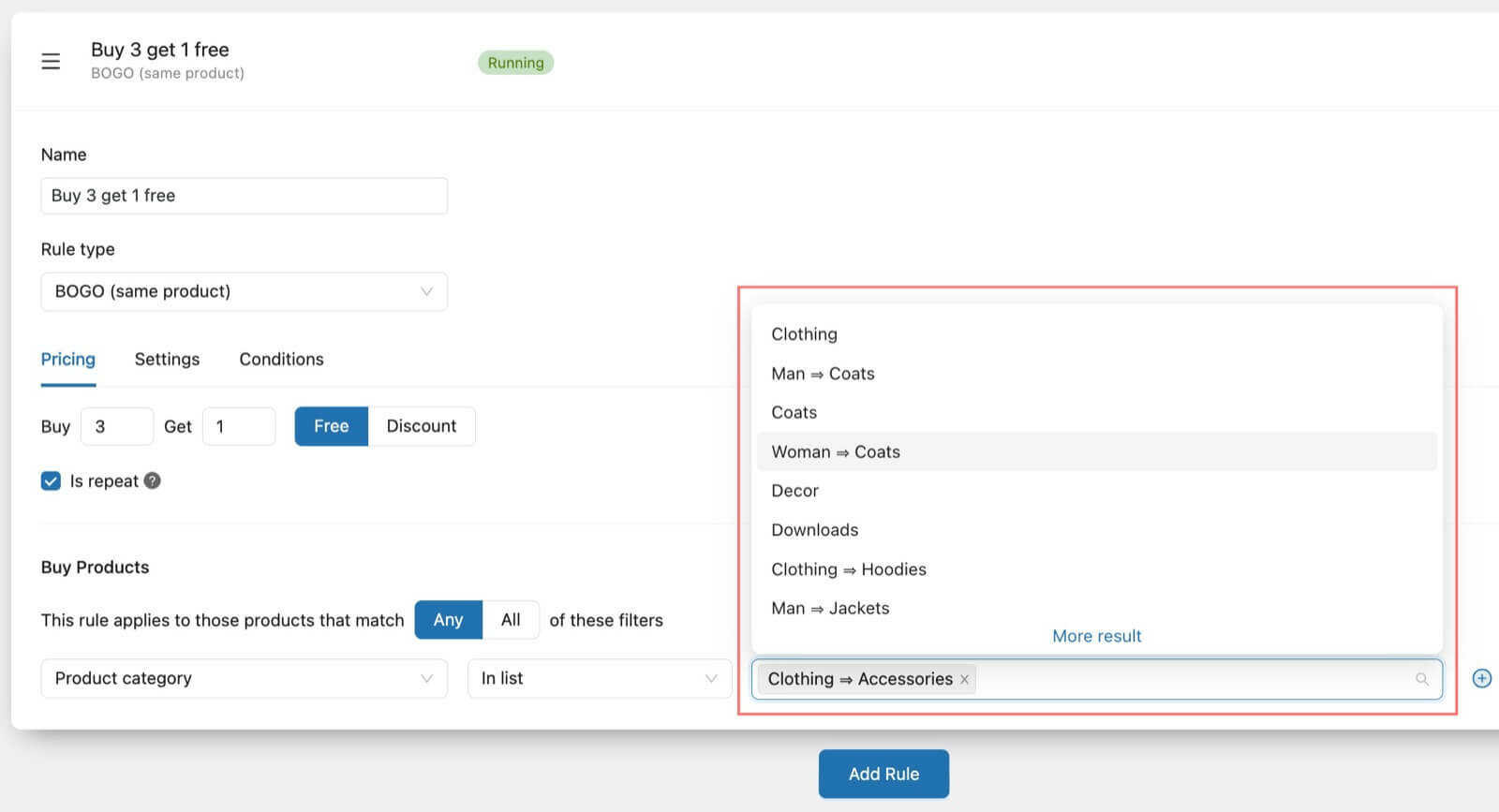Screen dimensions: 1499x812
Task: Click the hamburger drag handle icon
Action: [x=51, y=62]
